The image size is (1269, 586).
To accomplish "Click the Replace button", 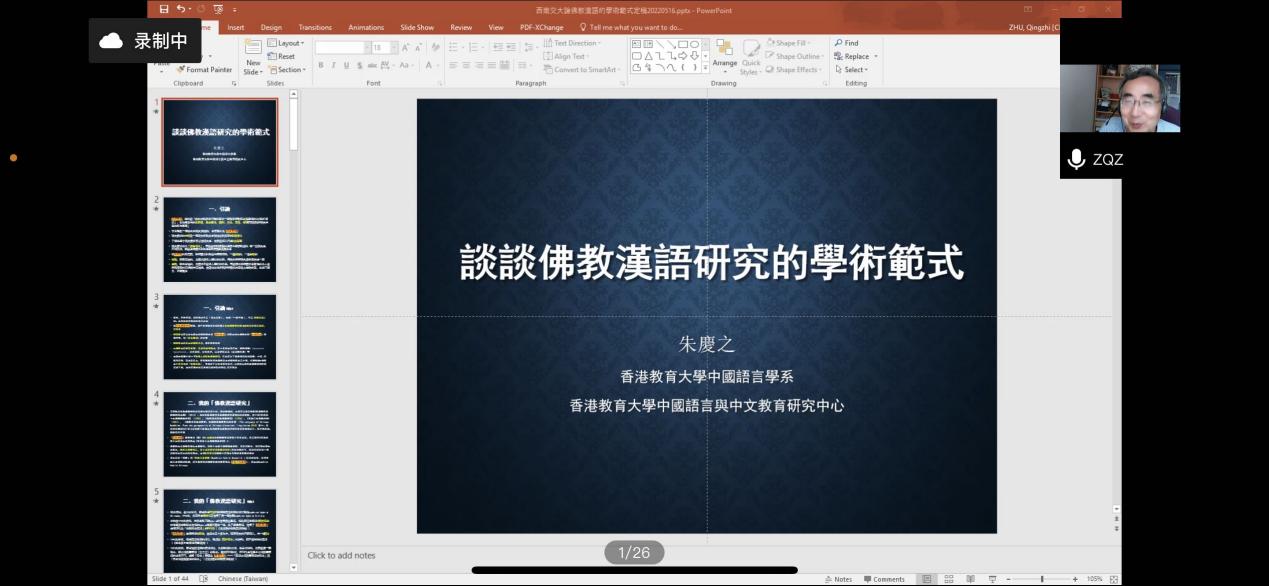I will point(853,56).
